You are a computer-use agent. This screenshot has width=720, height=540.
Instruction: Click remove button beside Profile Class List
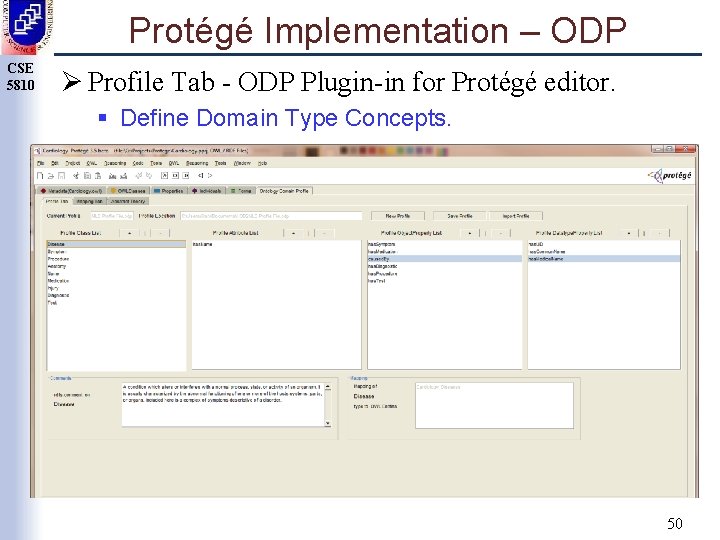point(161,233)
